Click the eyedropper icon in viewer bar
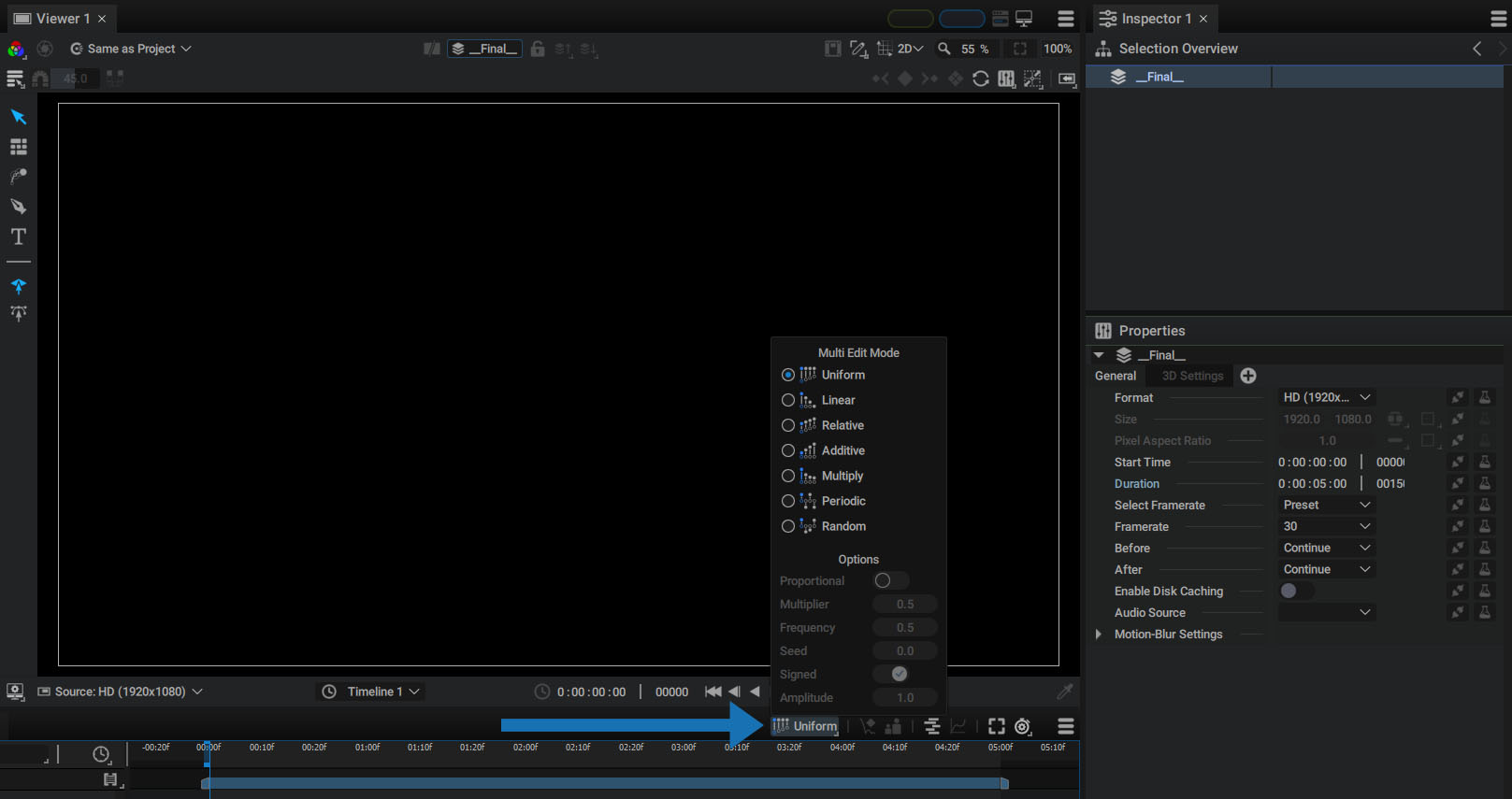This screenshot has height=799, width=1512. point(1064,692)
